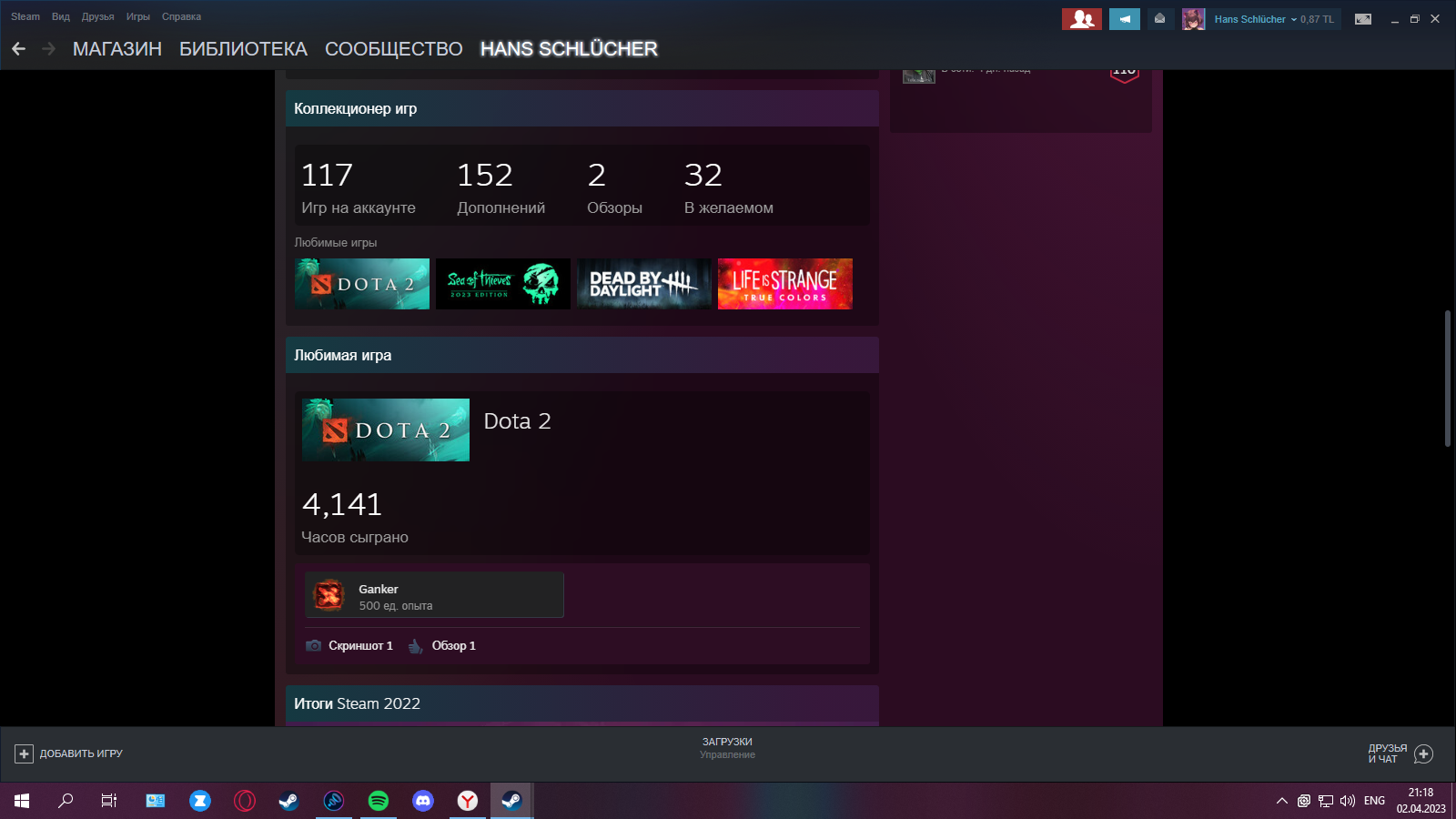Open the 152 Дополнений link

[501, 187]
